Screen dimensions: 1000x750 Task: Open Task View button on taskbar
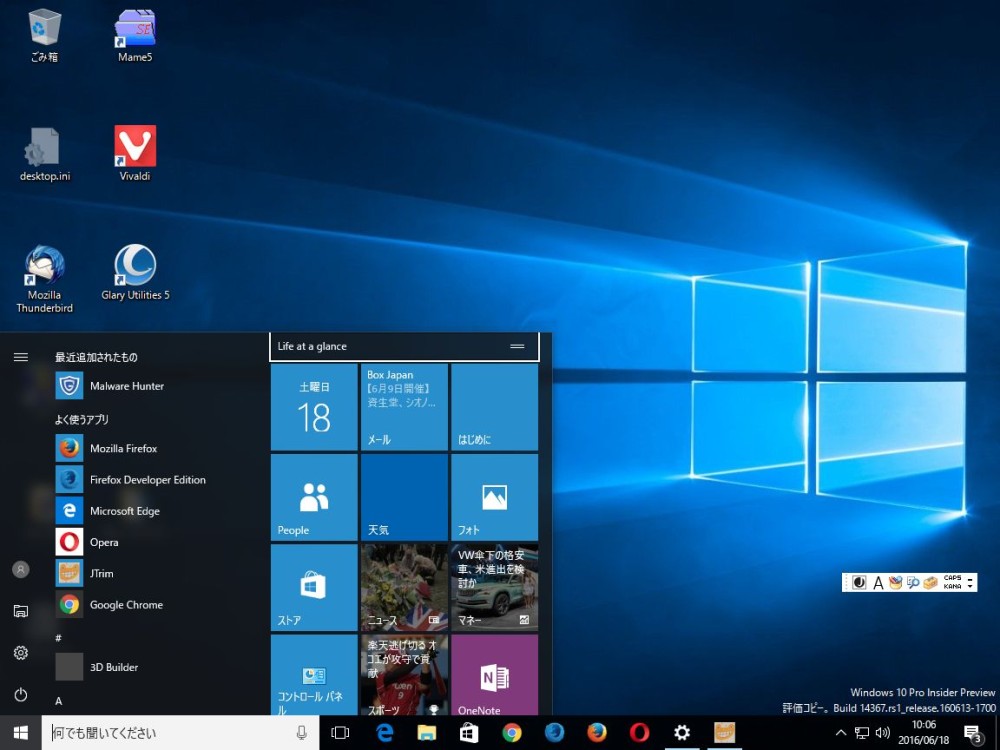340,733
